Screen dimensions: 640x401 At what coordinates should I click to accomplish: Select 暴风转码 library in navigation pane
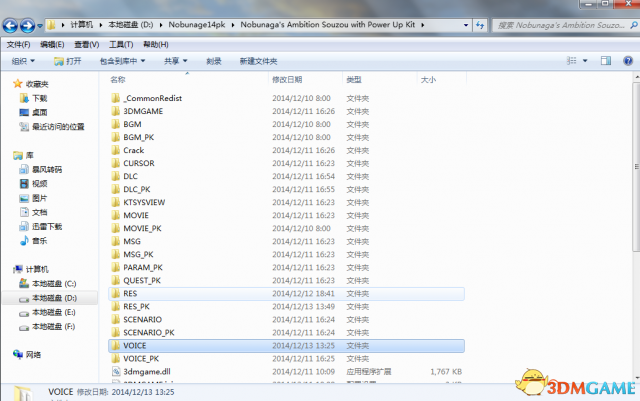[x=47, y=169]
